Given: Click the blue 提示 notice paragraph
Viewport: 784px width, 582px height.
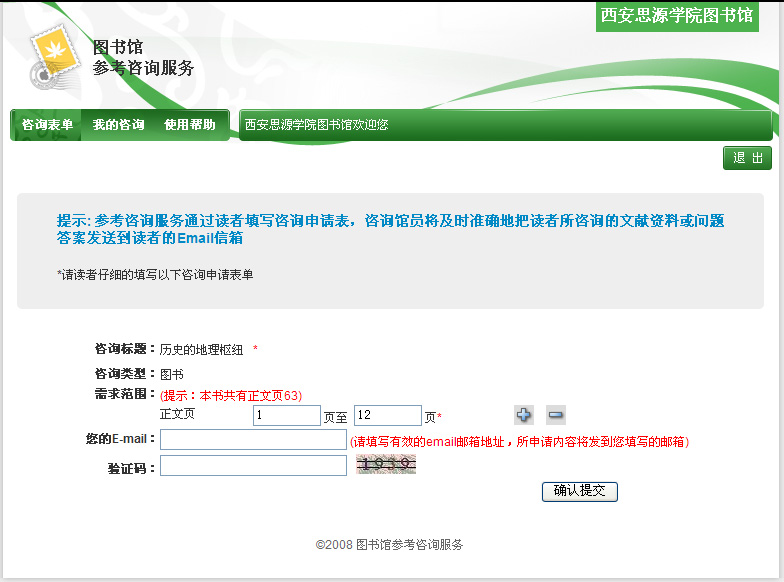Looking at the screenshot, I should coord(390,229).
